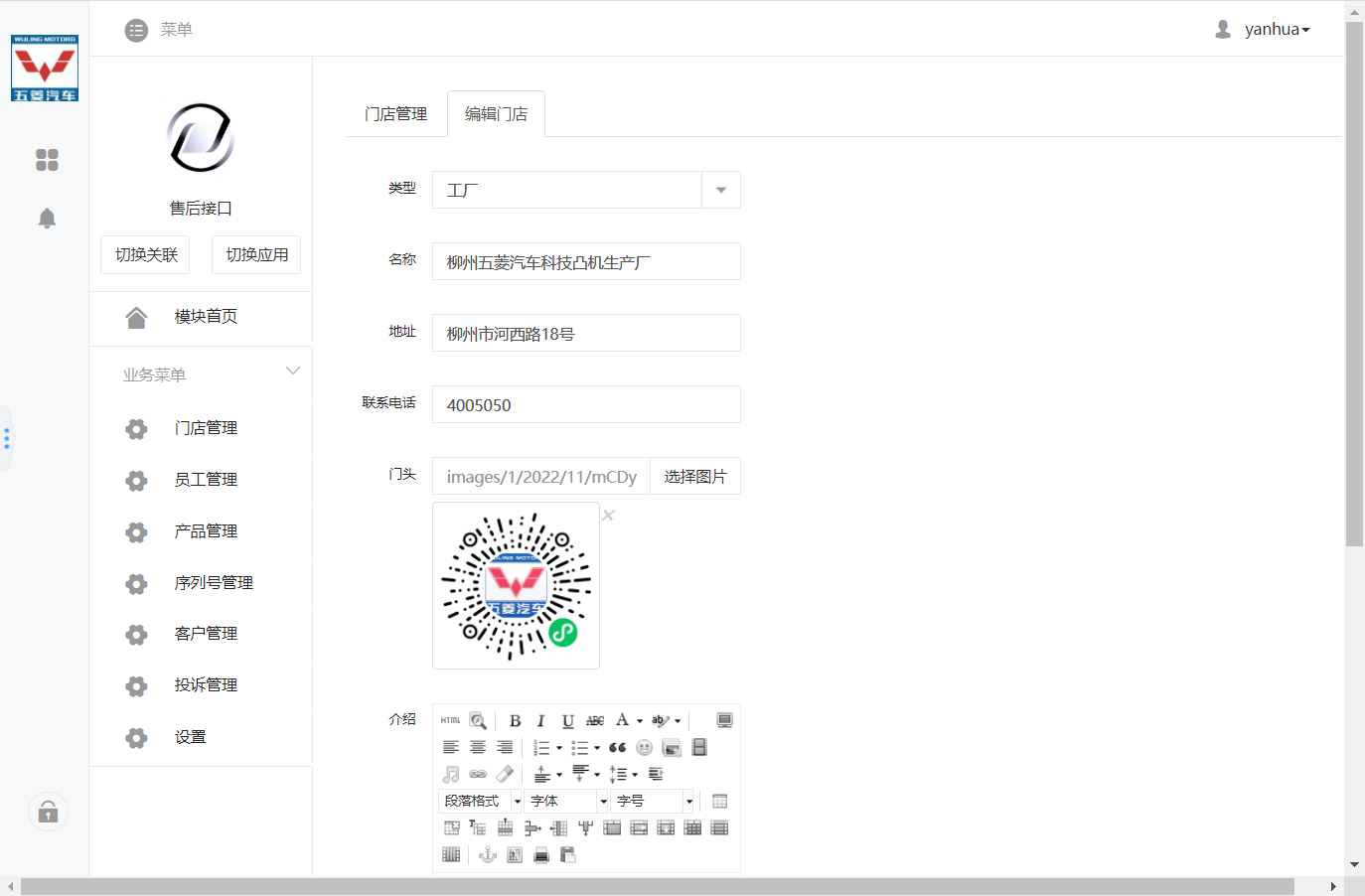Insert anchor in editor
Image resolution: width=1365 pixels, height=896 pixels.
[487, 854]
